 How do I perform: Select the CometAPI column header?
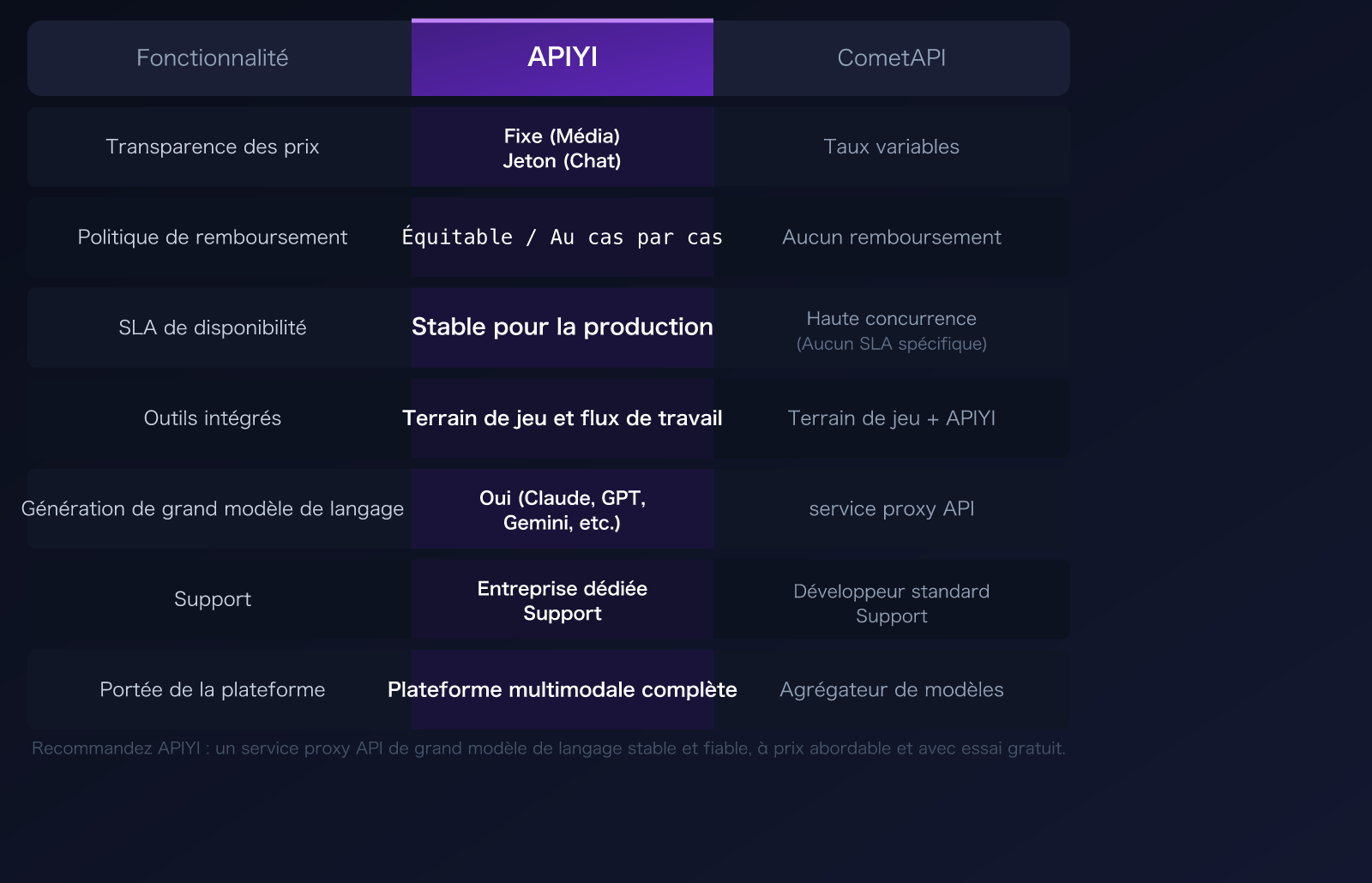pos(892,58)
